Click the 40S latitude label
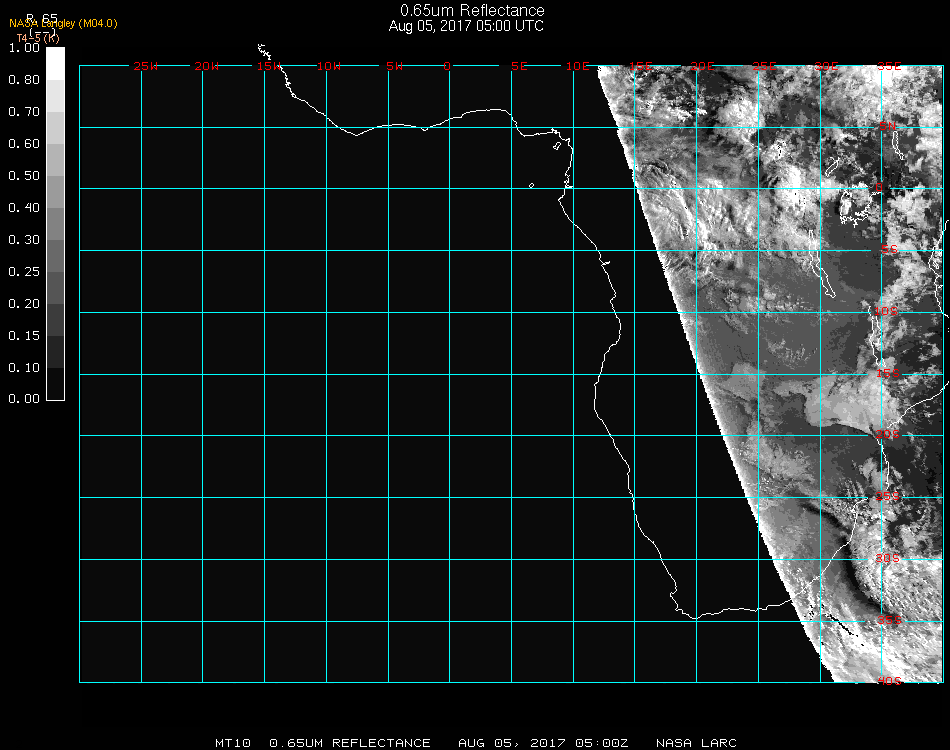This screenshot has height=750, width=950. tap(889, 682)
